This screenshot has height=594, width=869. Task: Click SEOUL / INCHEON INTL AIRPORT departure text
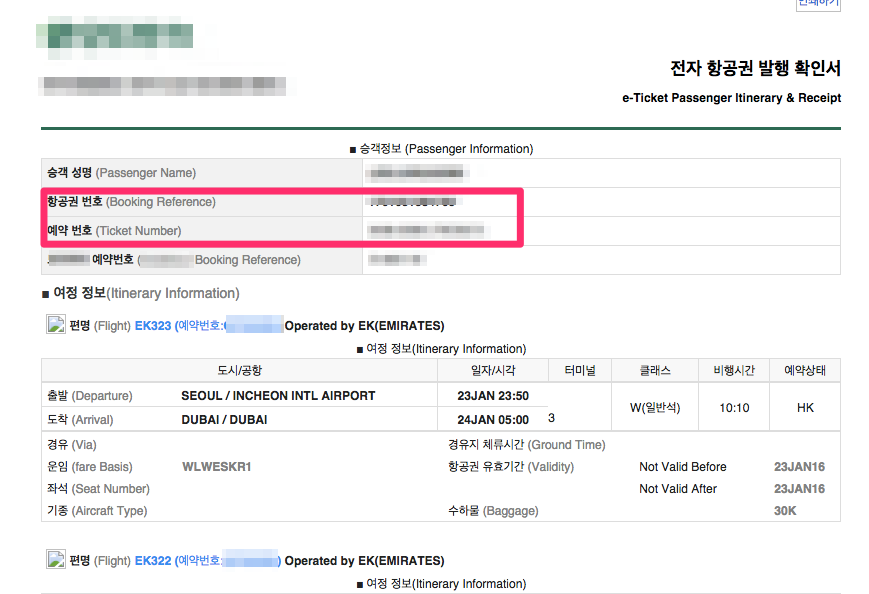[x=278, y=396]
